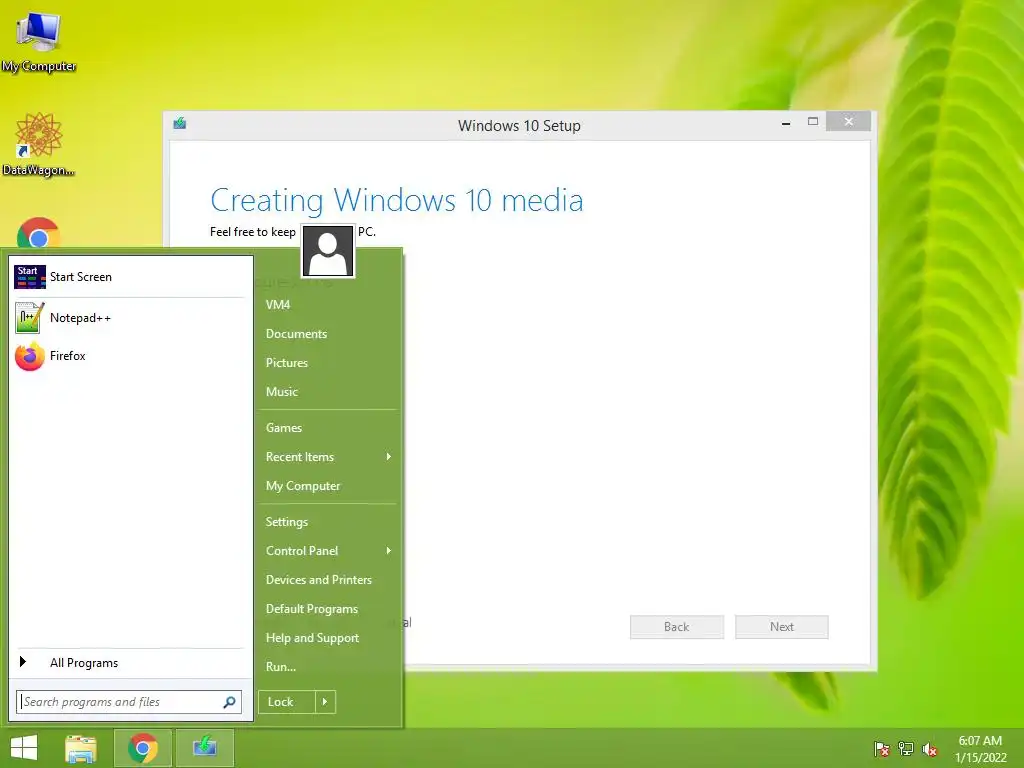Open the Start Screen entry's icon

[x=30, y=277]
